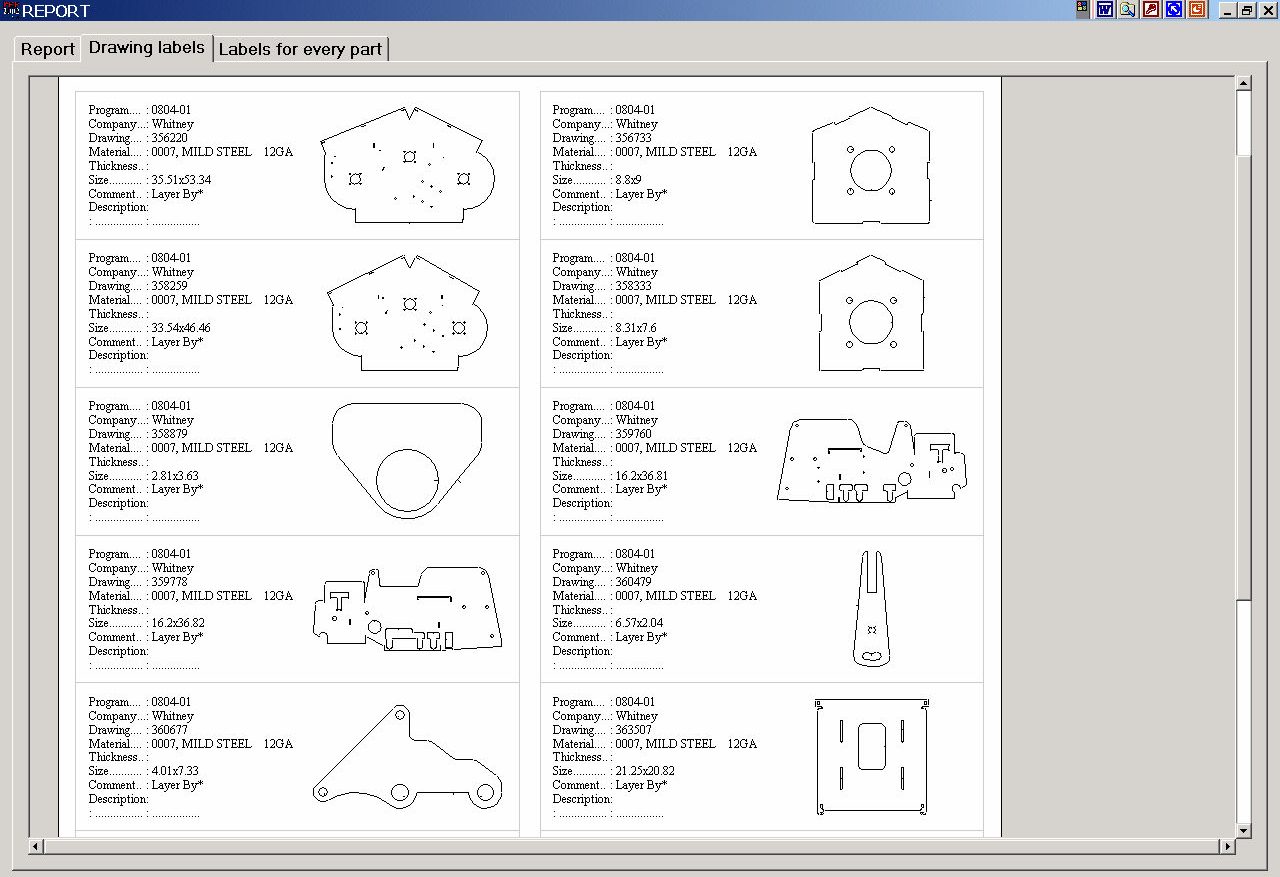Click the slotted arm thumbnail for drawing 360479
The height and width of the screenshot is (877, 1280).
(871, 608)
